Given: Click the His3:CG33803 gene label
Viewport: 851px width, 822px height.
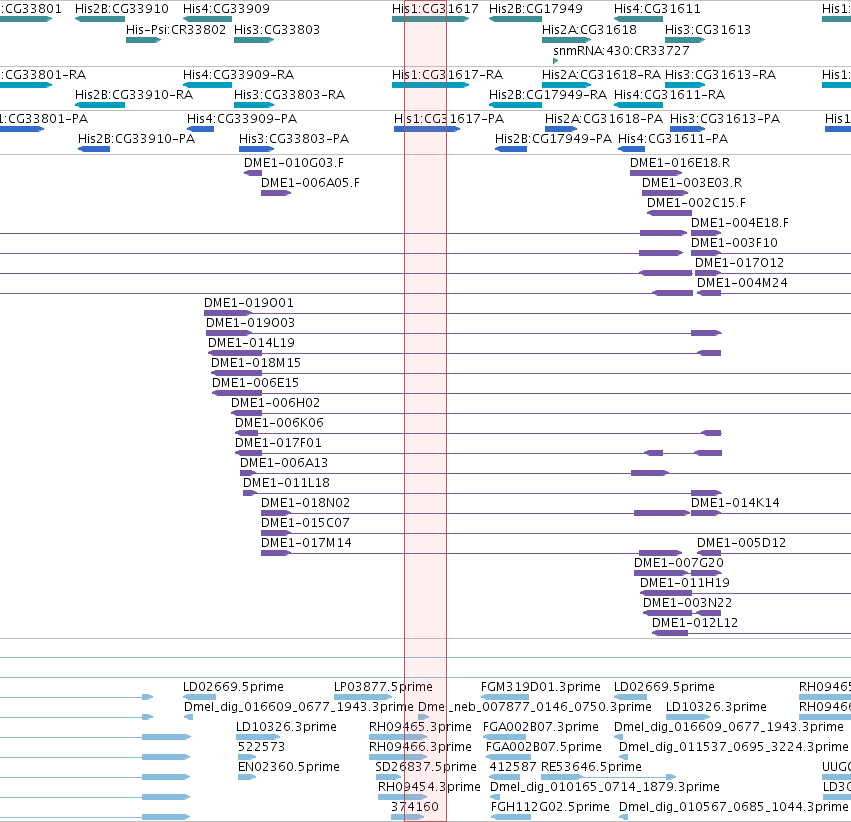Looking at the screenshot, I should tap(277, 29).
